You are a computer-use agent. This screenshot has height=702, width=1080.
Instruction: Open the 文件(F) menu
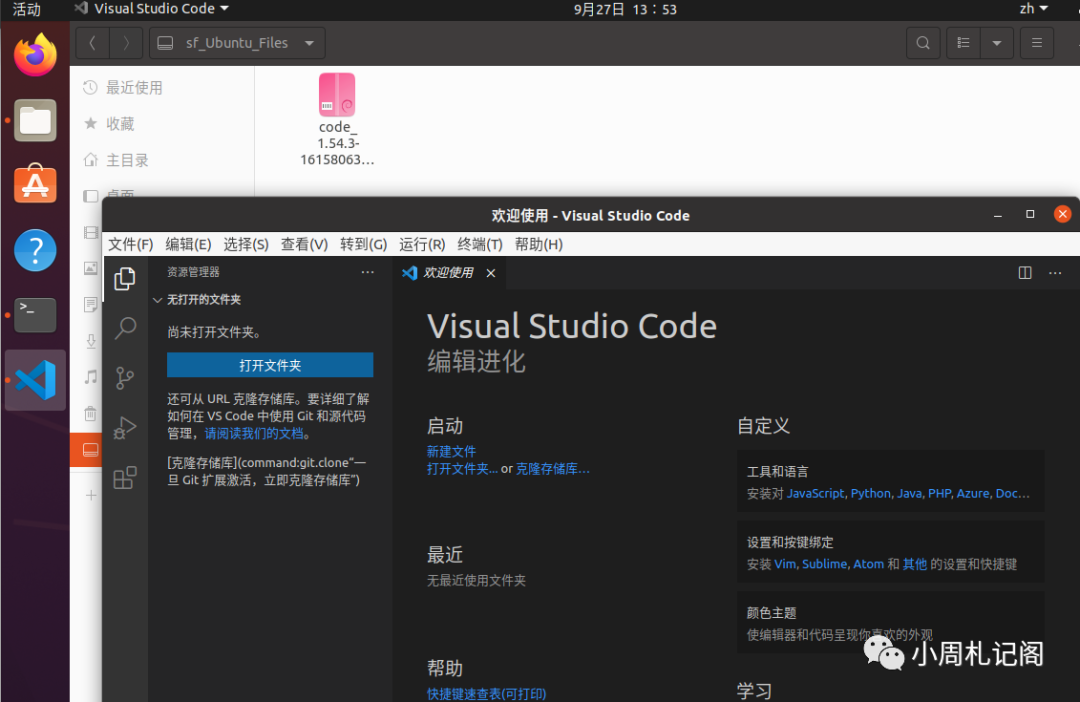coord(130,244)
